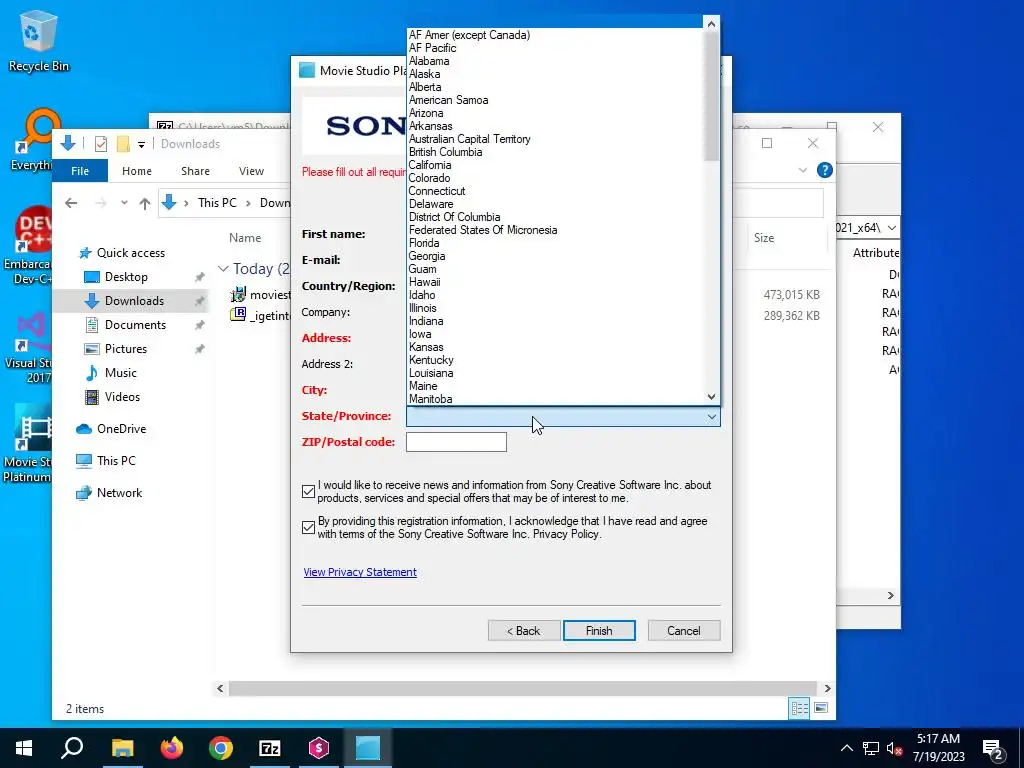
Task: Select Quick access in navigation pane
Action: [x=131, y=253]
